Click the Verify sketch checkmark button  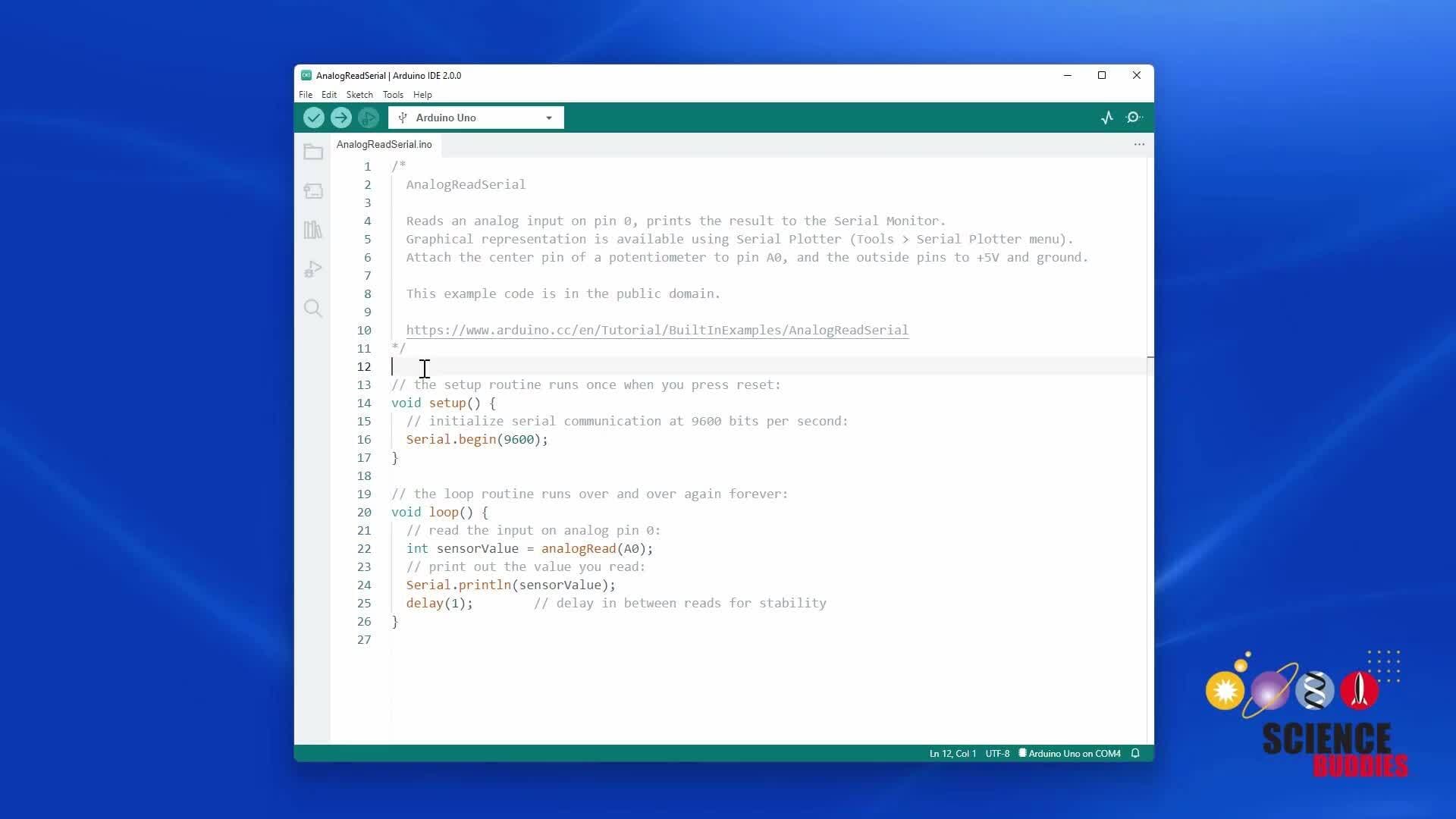coord(313,118)
